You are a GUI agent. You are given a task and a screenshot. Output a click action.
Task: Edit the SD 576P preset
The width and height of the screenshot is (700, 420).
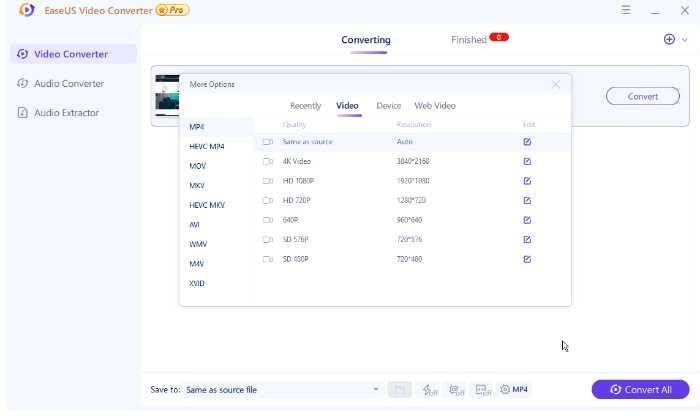527,240
